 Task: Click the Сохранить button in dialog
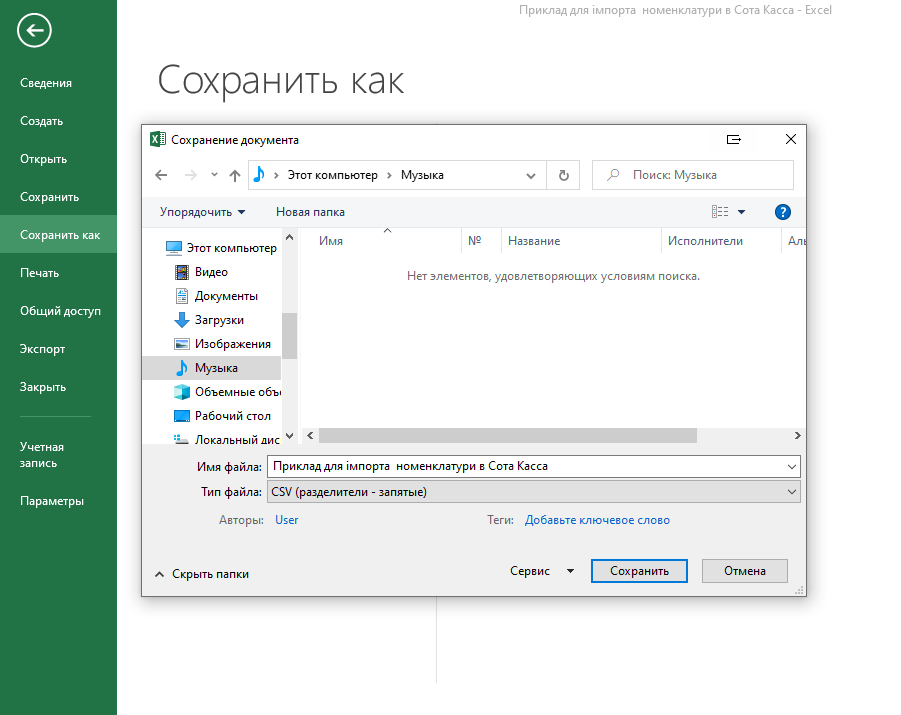pos(639,571)
